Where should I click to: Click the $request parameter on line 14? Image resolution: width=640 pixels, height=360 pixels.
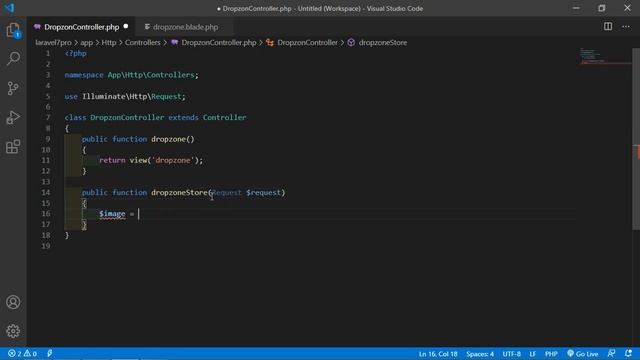[x=263, y=193]
